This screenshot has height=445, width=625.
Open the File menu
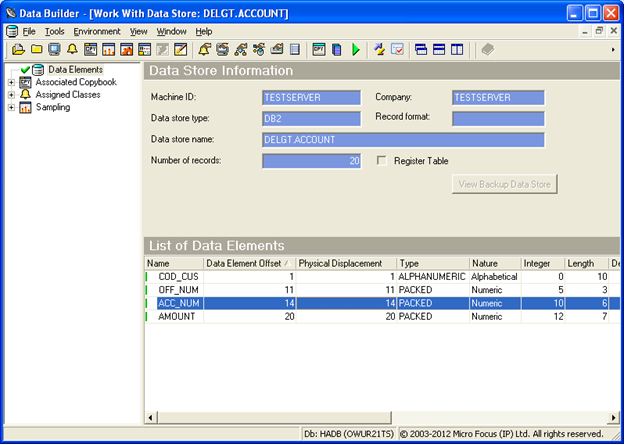point(29,32)
